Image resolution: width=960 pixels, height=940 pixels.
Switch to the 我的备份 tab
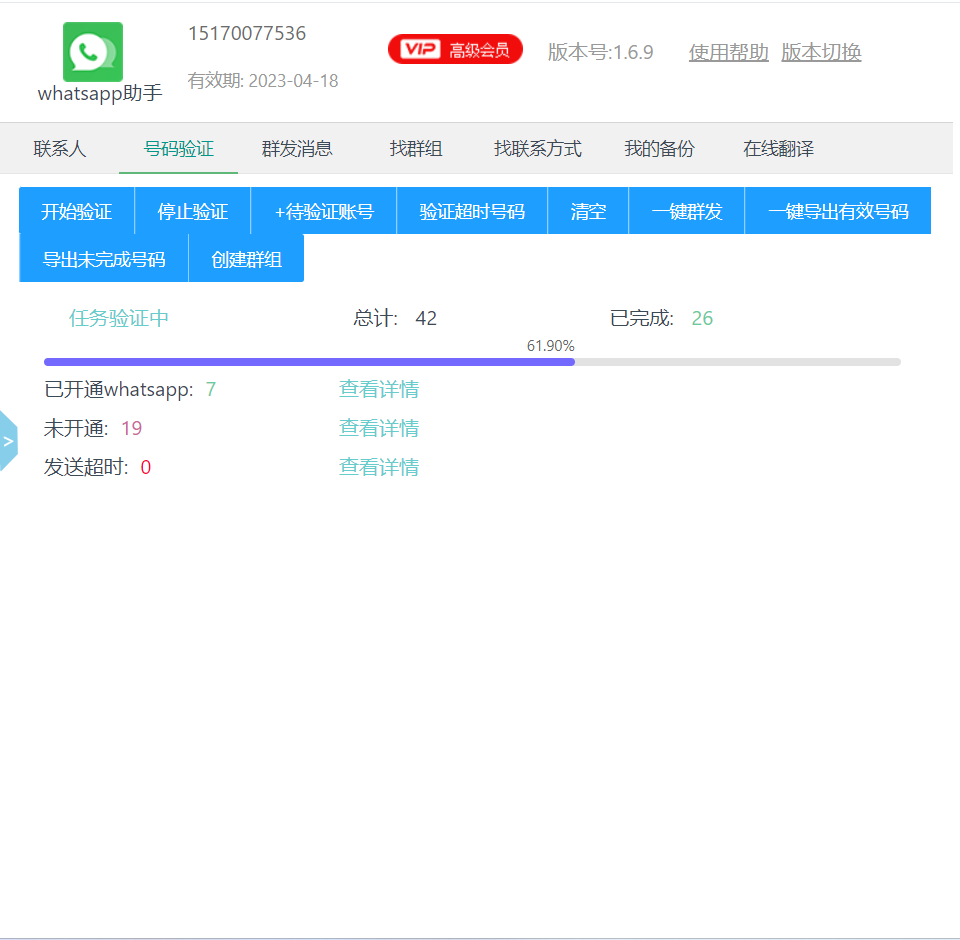[x=659, y=149]
